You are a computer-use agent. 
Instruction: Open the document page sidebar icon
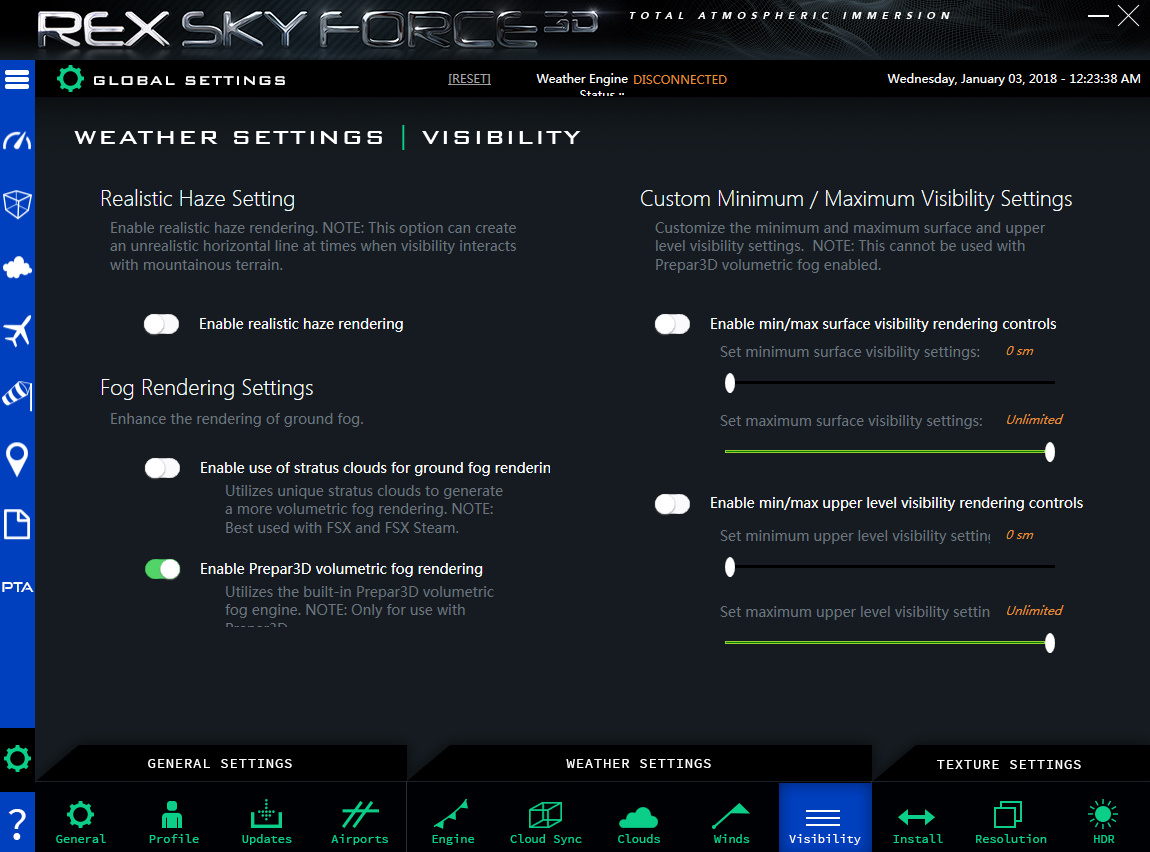coord(17,524)
